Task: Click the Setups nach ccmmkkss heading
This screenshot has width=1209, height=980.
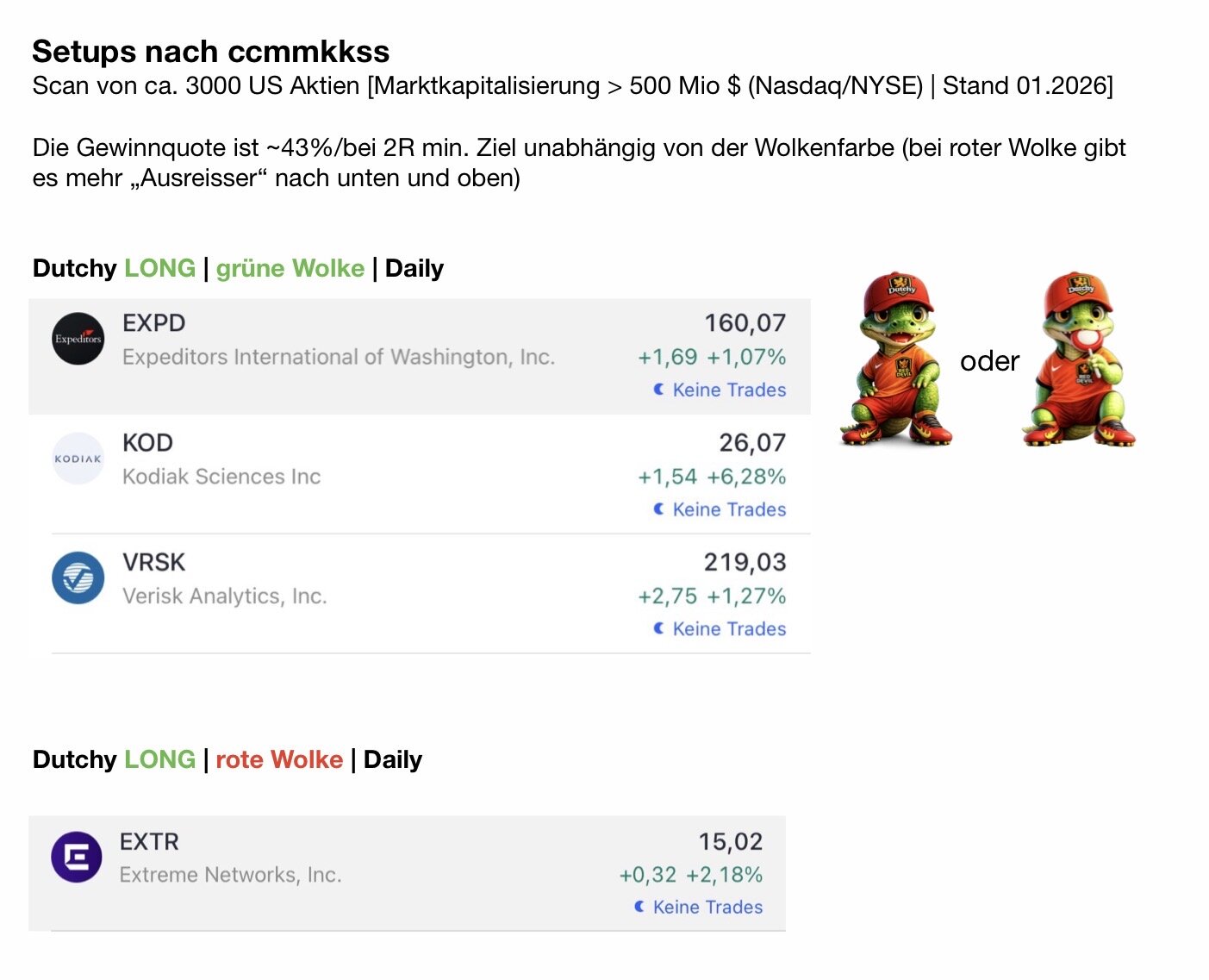Action: point(211,52)
